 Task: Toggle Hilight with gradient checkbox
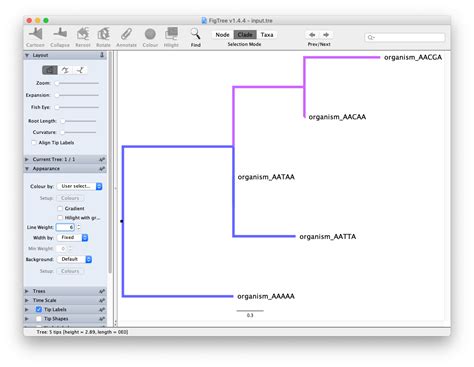[60, 218]
